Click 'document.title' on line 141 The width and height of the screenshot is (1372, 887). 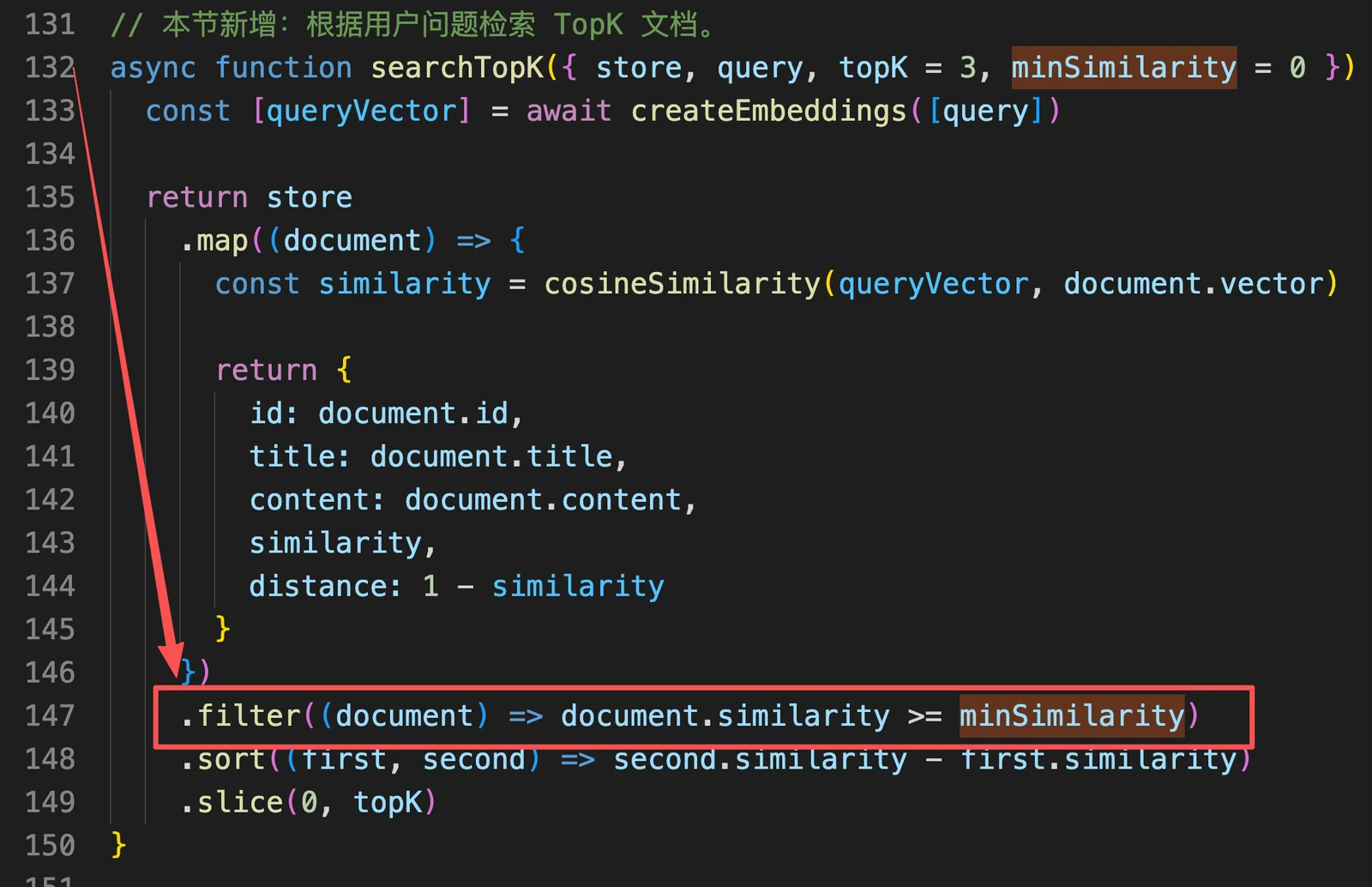click(491, 456)
